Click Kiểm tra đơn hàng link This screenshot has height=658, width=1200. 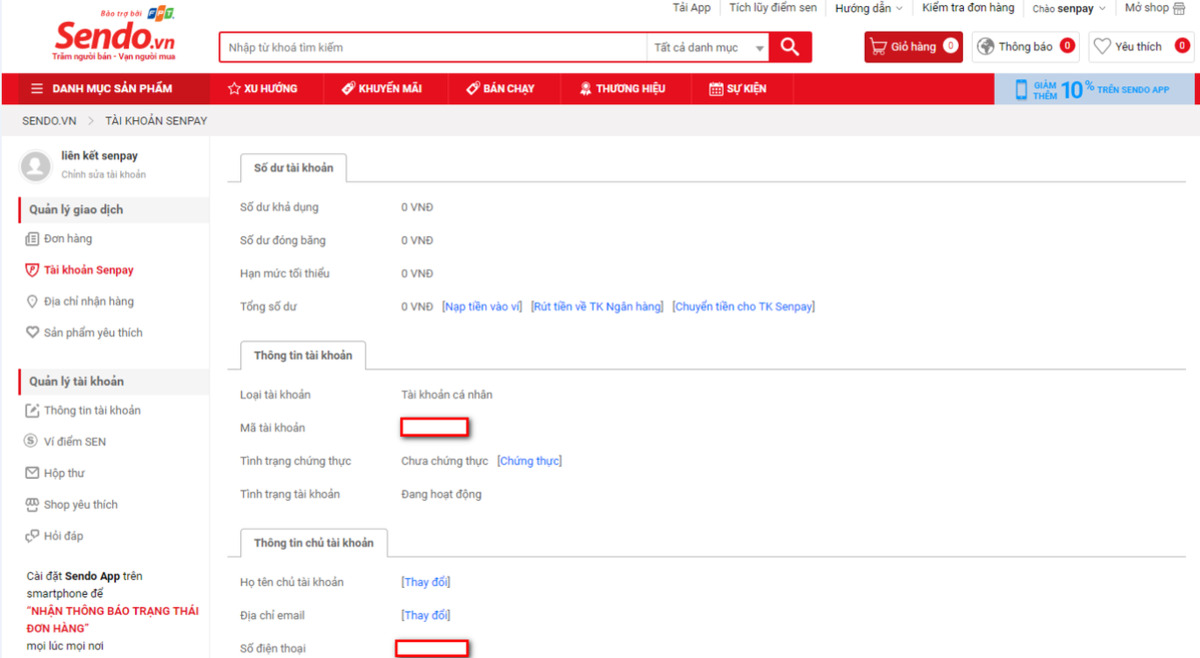968,8
